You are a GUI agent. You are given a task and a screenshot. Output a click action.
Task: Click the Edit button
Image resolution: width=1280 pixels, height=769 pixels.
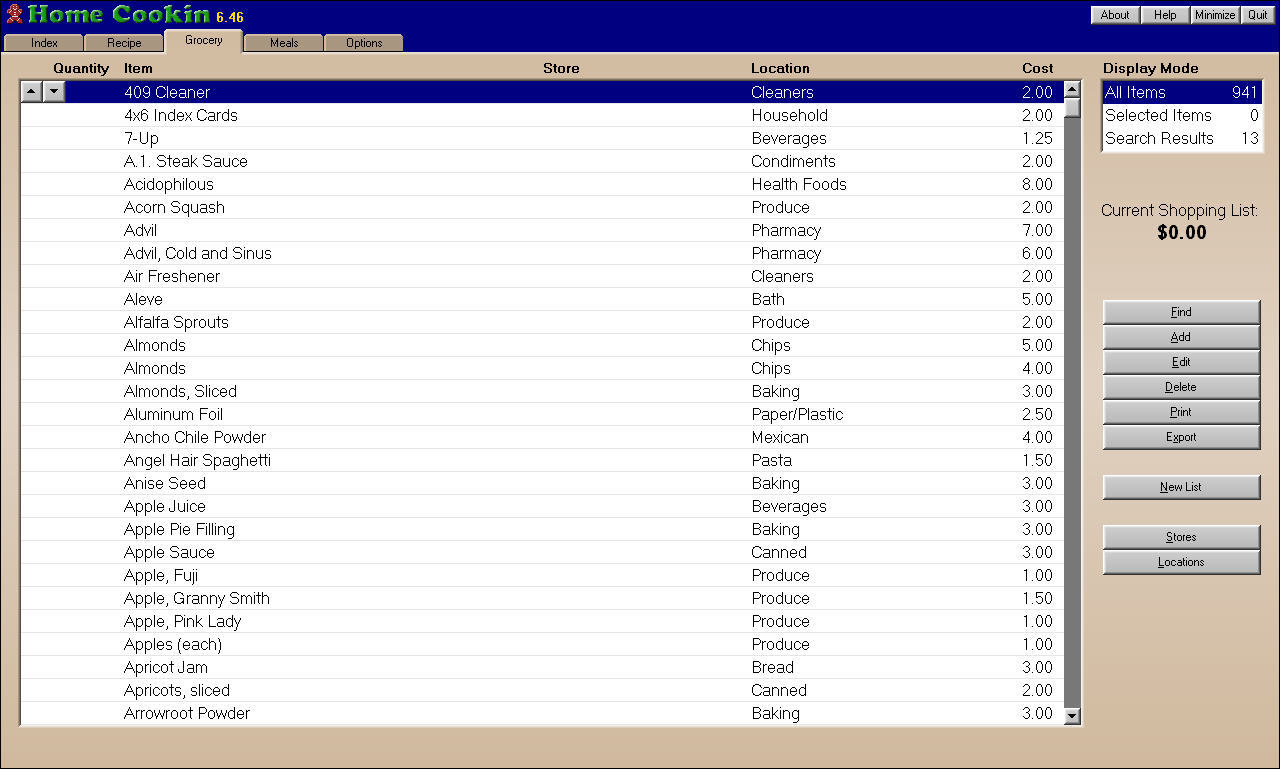click(x=1181, y=363)
